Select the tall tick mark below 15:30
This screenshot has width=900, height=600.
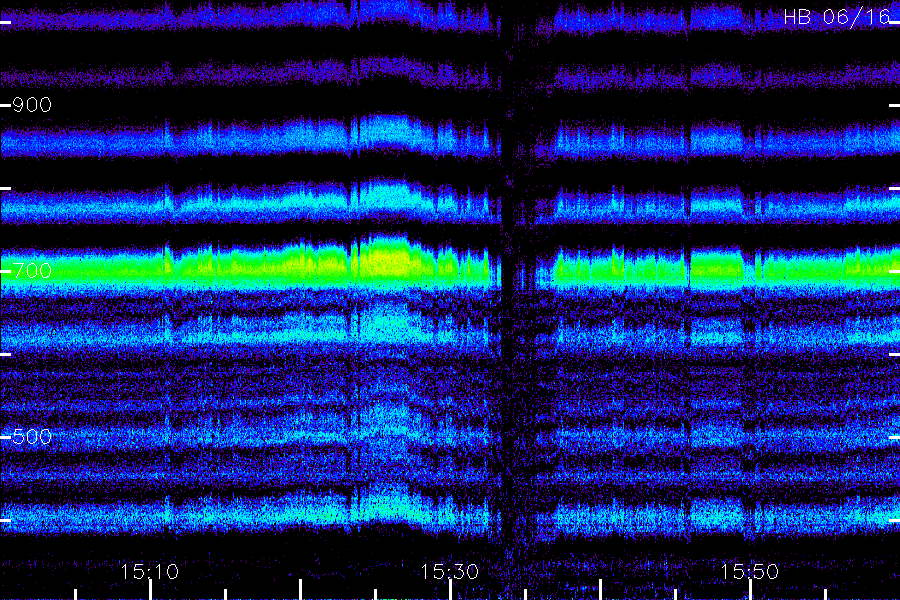tap(451, 590)
